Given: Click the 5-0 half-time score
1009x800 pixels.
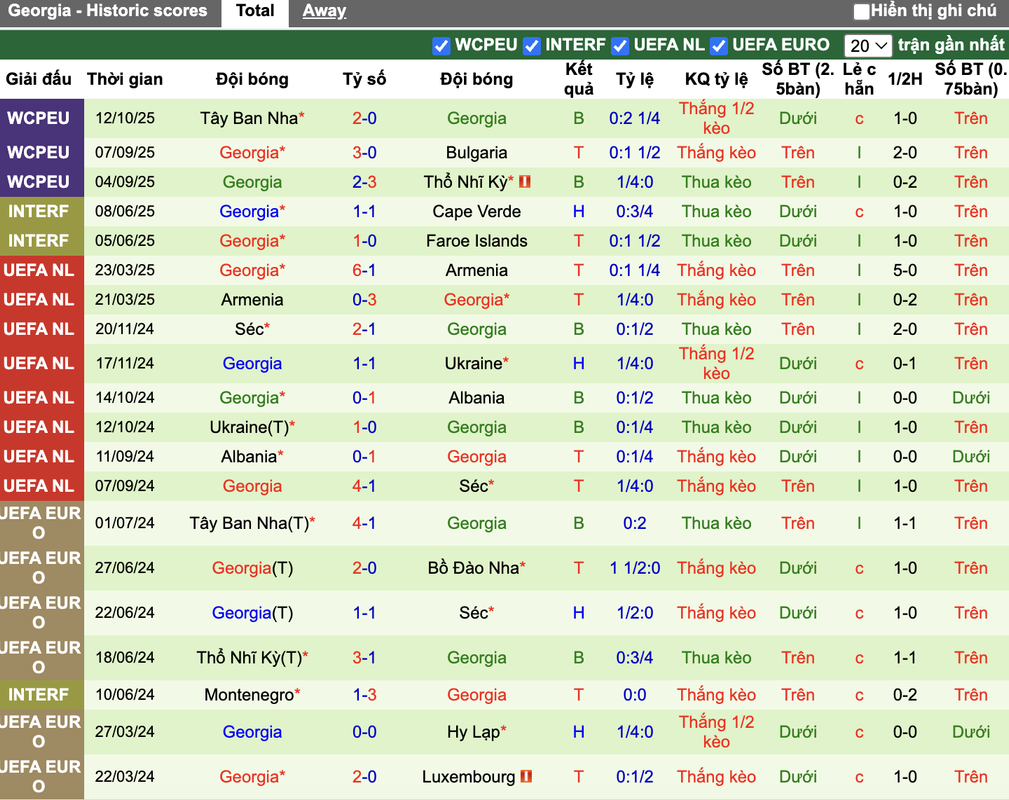Looking at the screenshot, I should coord(905,270).
